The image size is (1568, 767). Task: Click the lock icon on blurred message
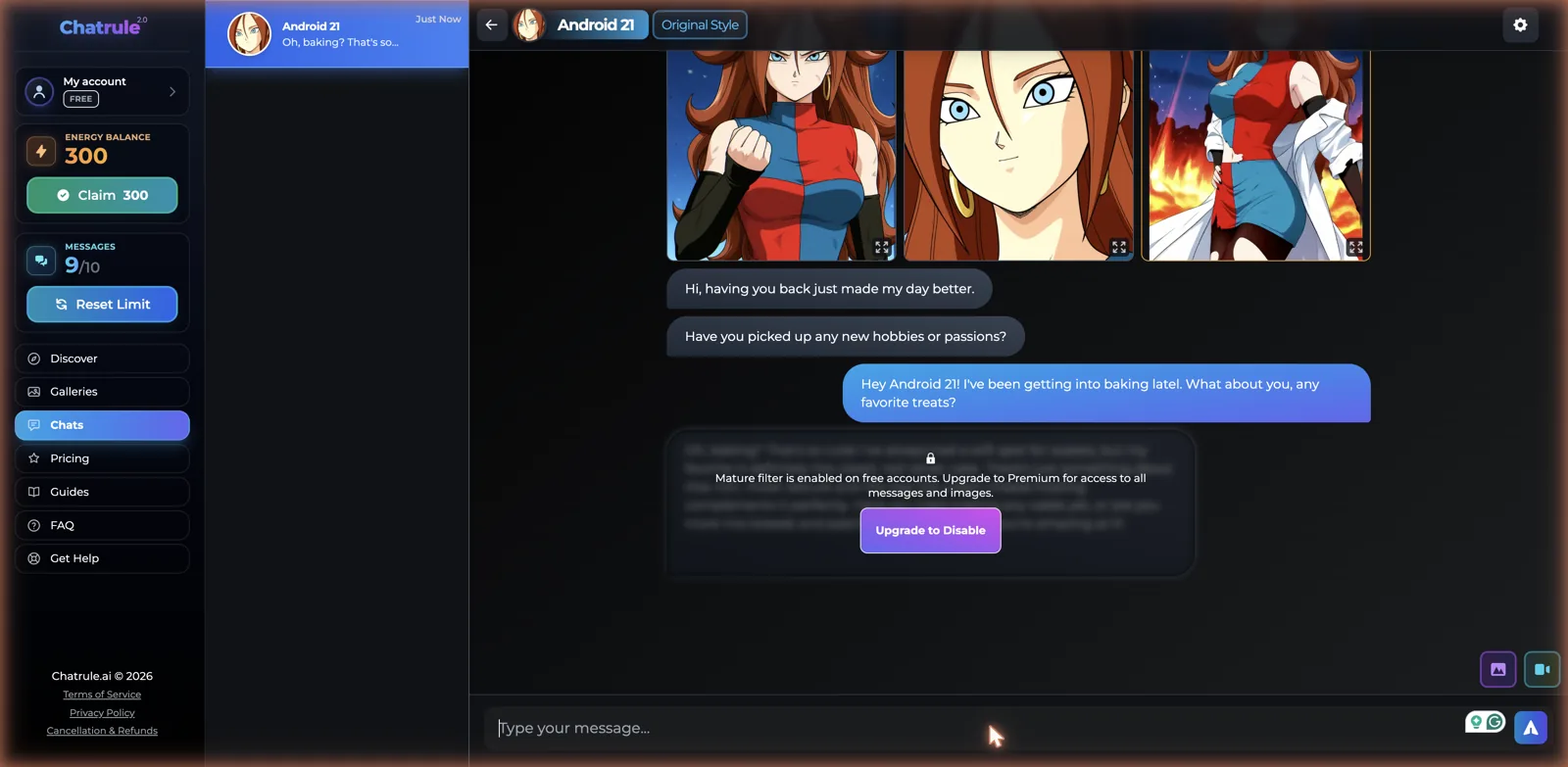(930, 458)
